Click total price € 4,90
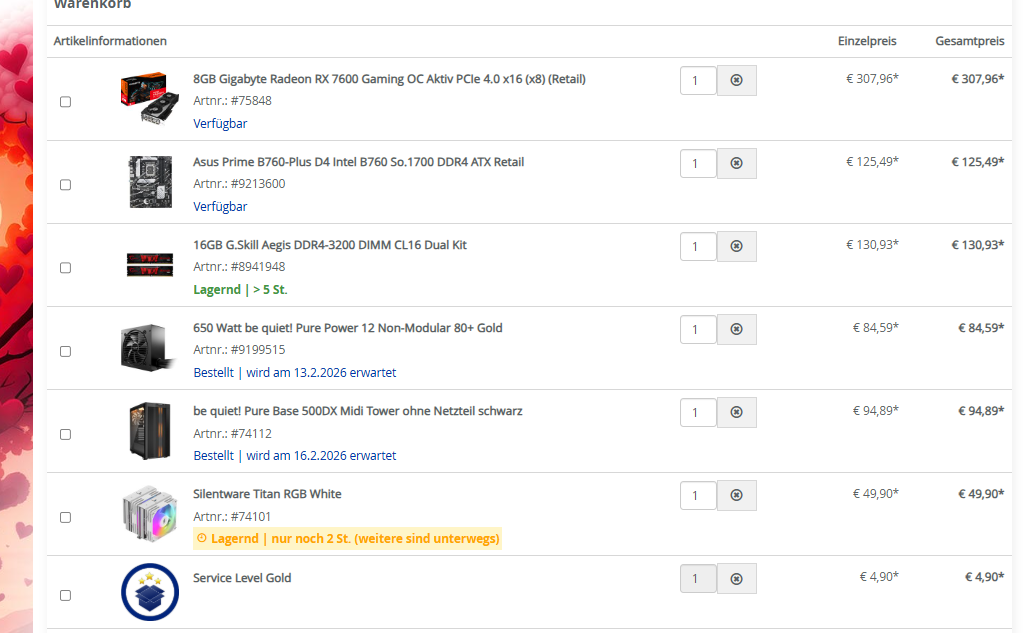The height and width of the screenshot is (633, 1024). [984, 577]
